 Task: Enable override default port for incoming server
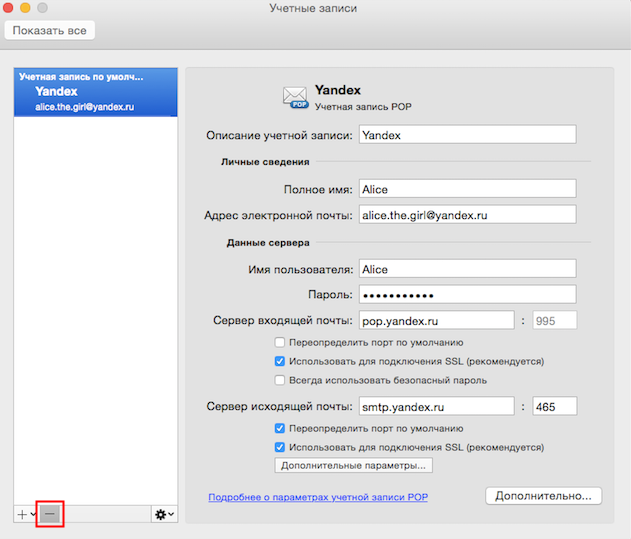(x=280, y=342)
